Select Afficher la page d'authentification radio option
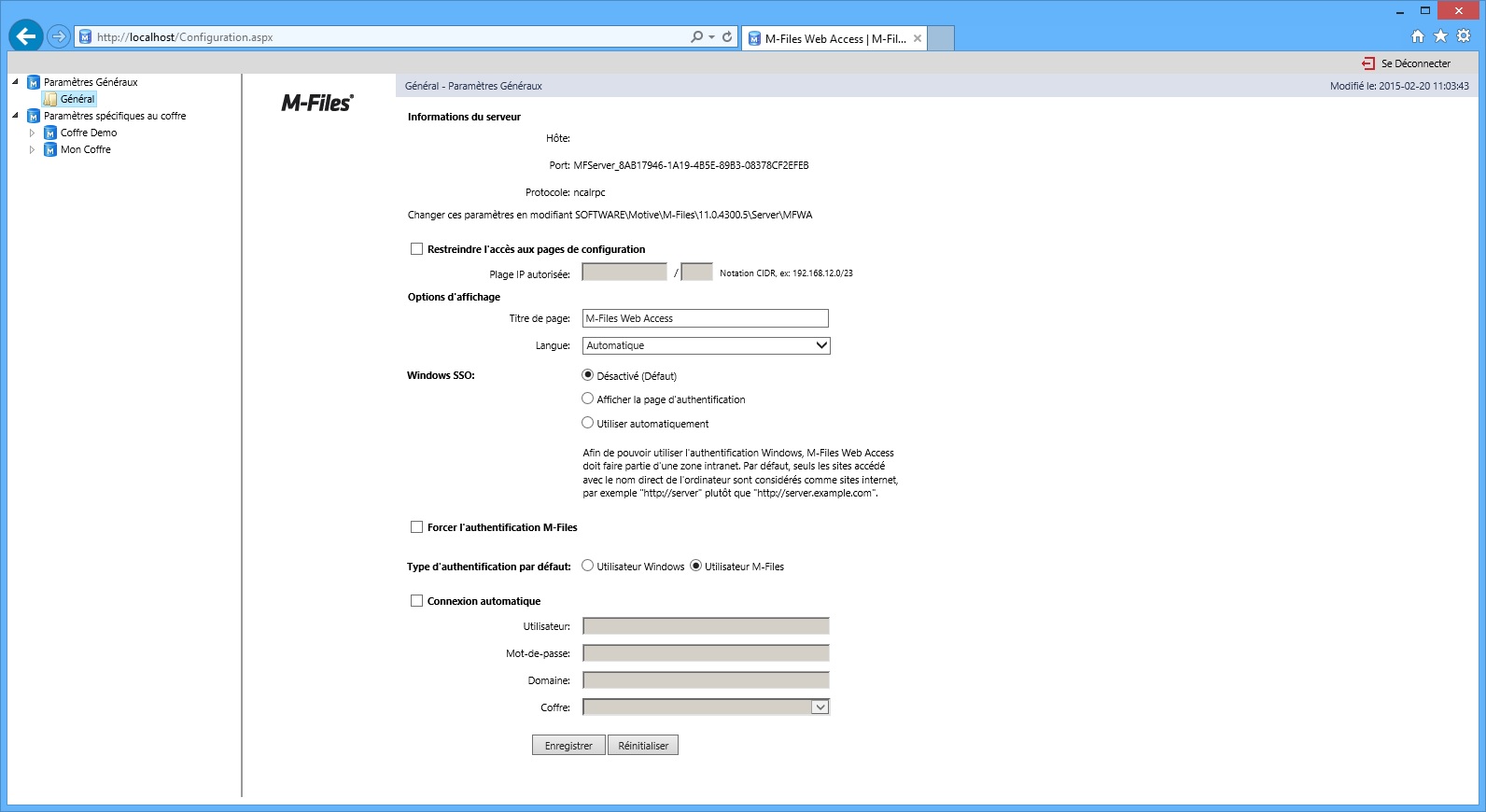 (x=587, y=399)
